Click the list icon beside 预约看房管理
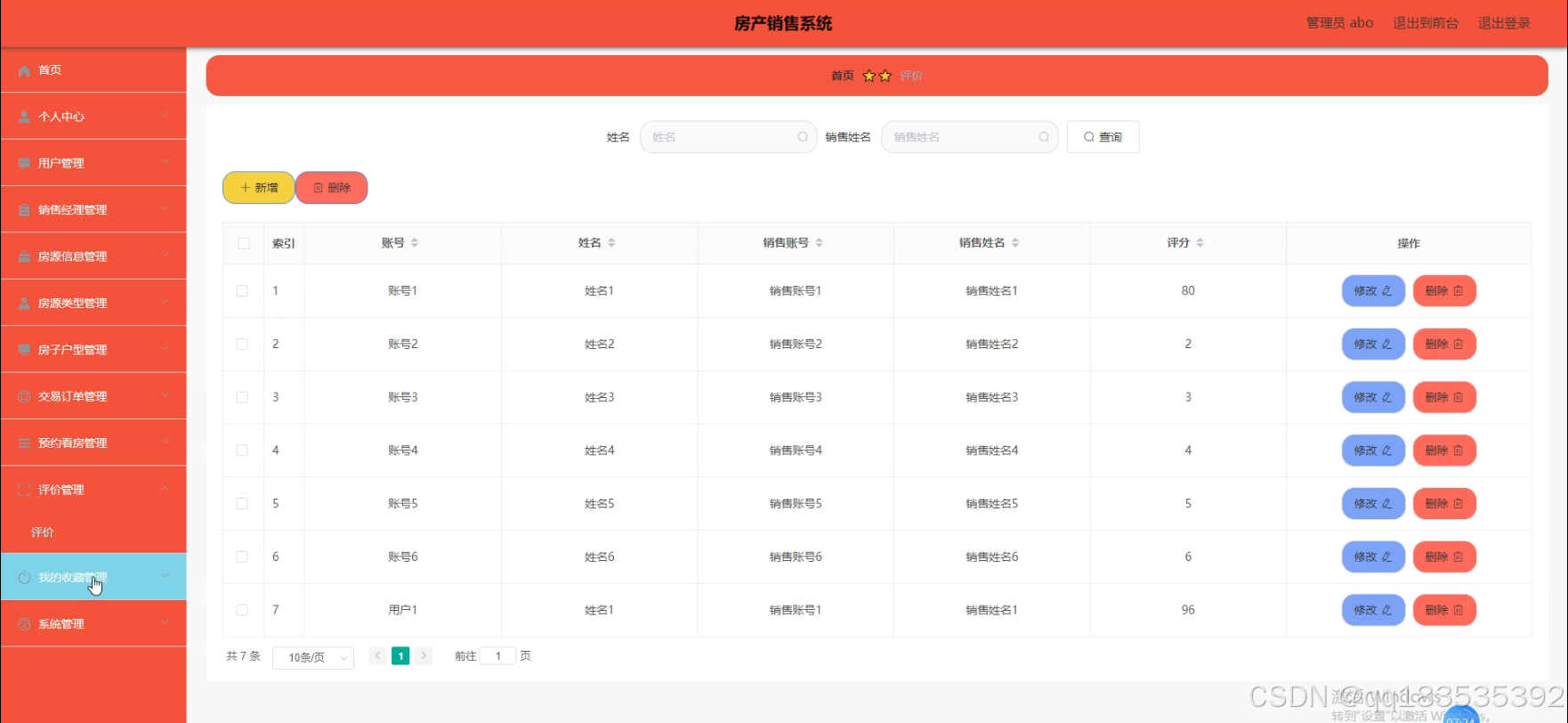Screen dimensions: 1568x723 (24, 443)
